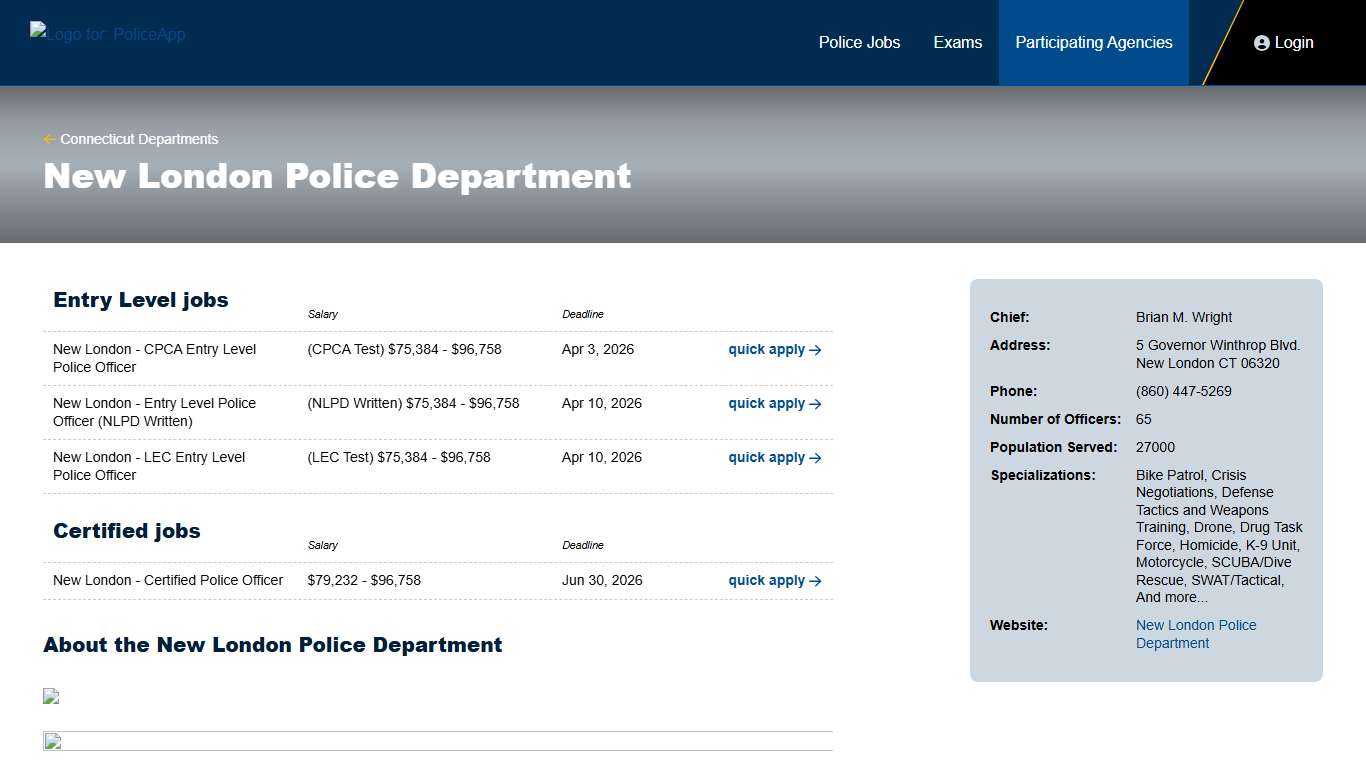
Task: Click the Login account icon
Action: pos(1260,42)
